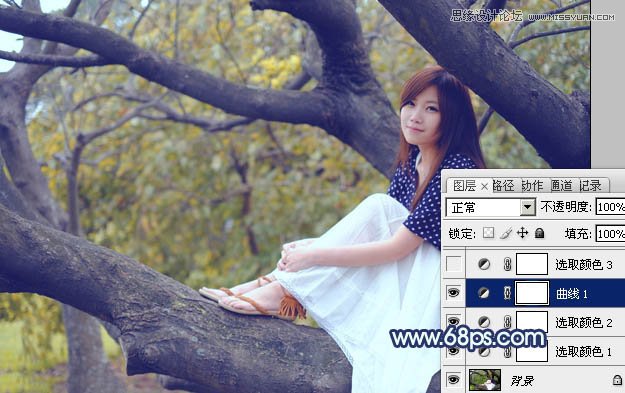This screenshot has height=393, width=625.
Task: Lock image pixels brush icon
Action: 505,233
